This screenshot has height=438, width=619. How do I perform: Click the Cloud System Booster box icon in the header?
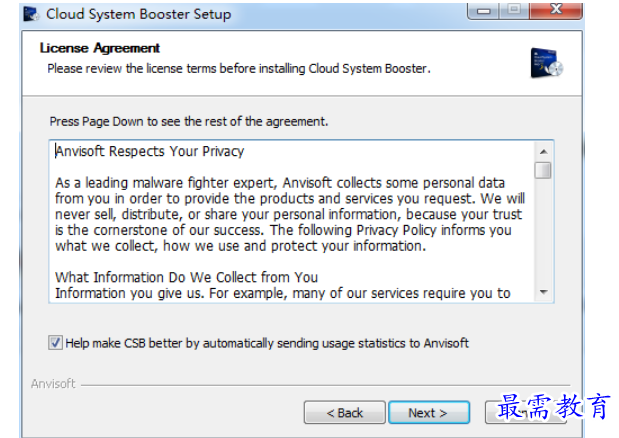(x=547, y=63)
